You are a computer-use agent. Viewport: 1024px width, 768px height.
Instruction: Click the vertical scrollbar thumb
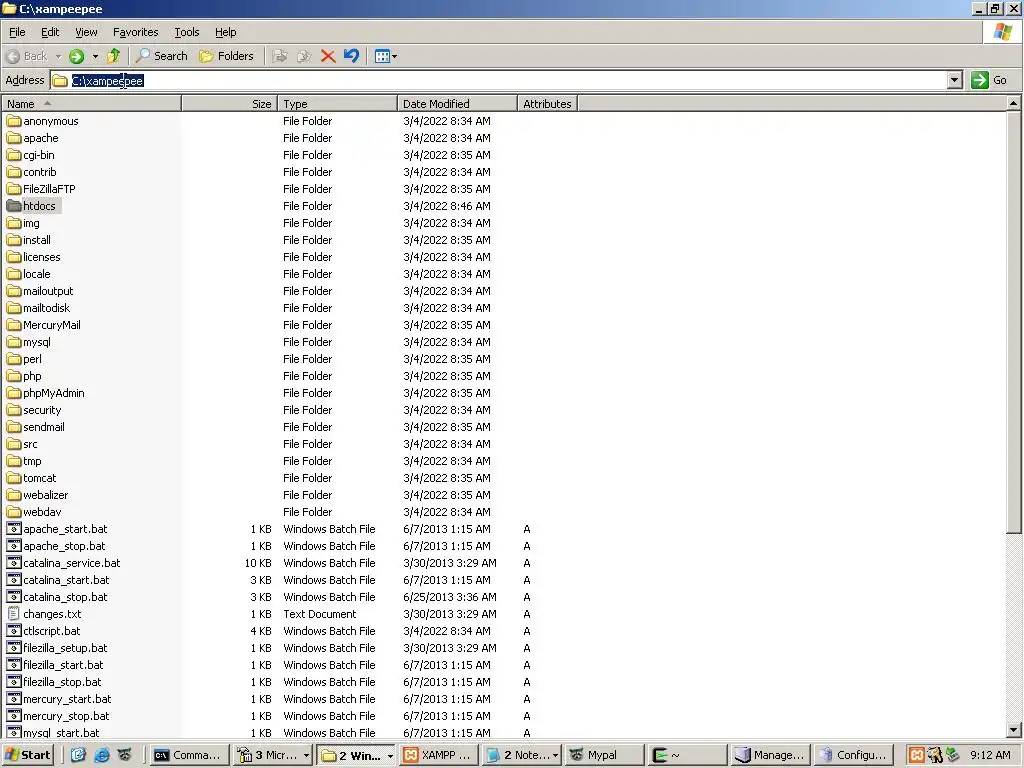(x=1013, y=322)
